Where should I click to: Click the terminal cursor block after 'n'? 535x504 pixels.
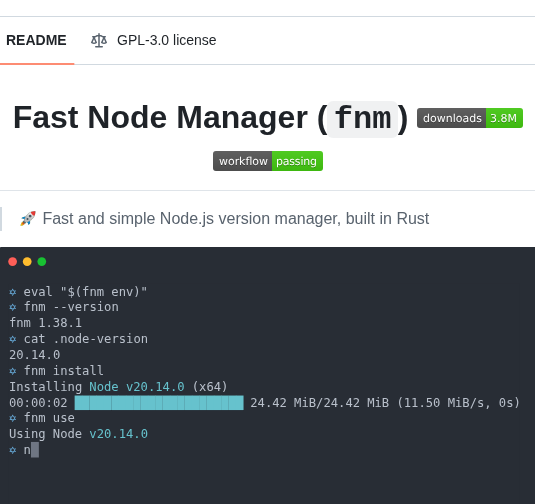[x=35, y=450]
